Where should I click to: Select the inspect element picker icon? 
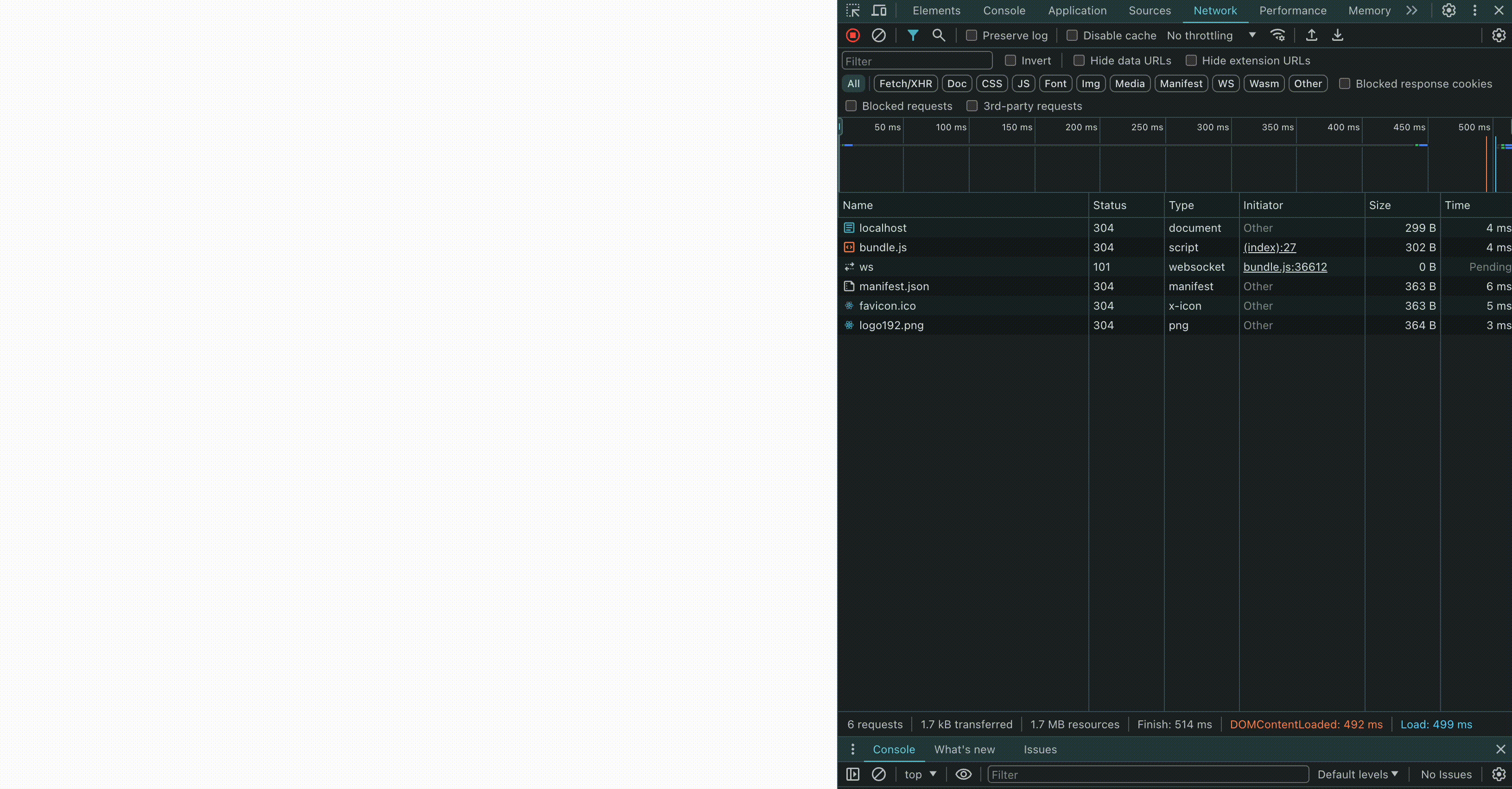(x=853, y=11)
